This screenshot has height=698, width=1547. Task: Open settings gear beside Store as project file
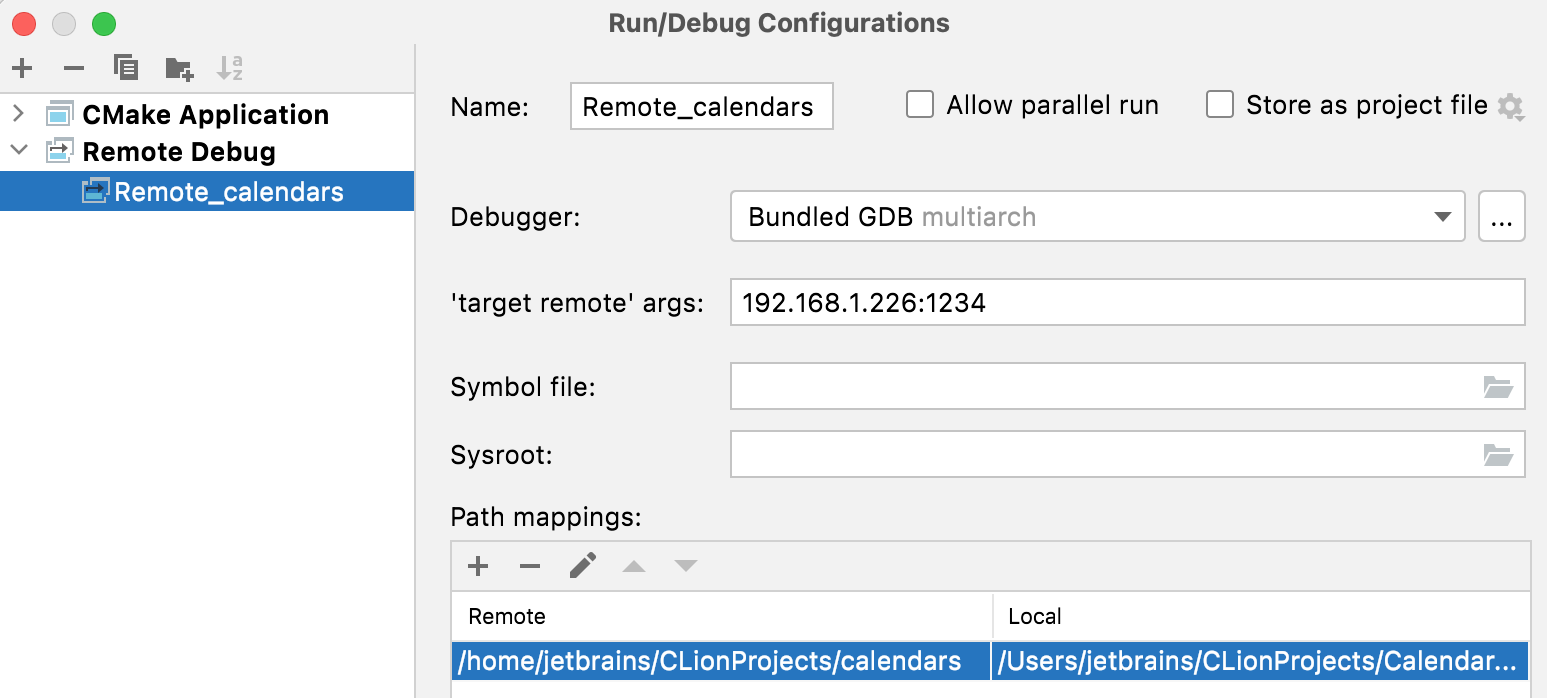coord(1512,105)
